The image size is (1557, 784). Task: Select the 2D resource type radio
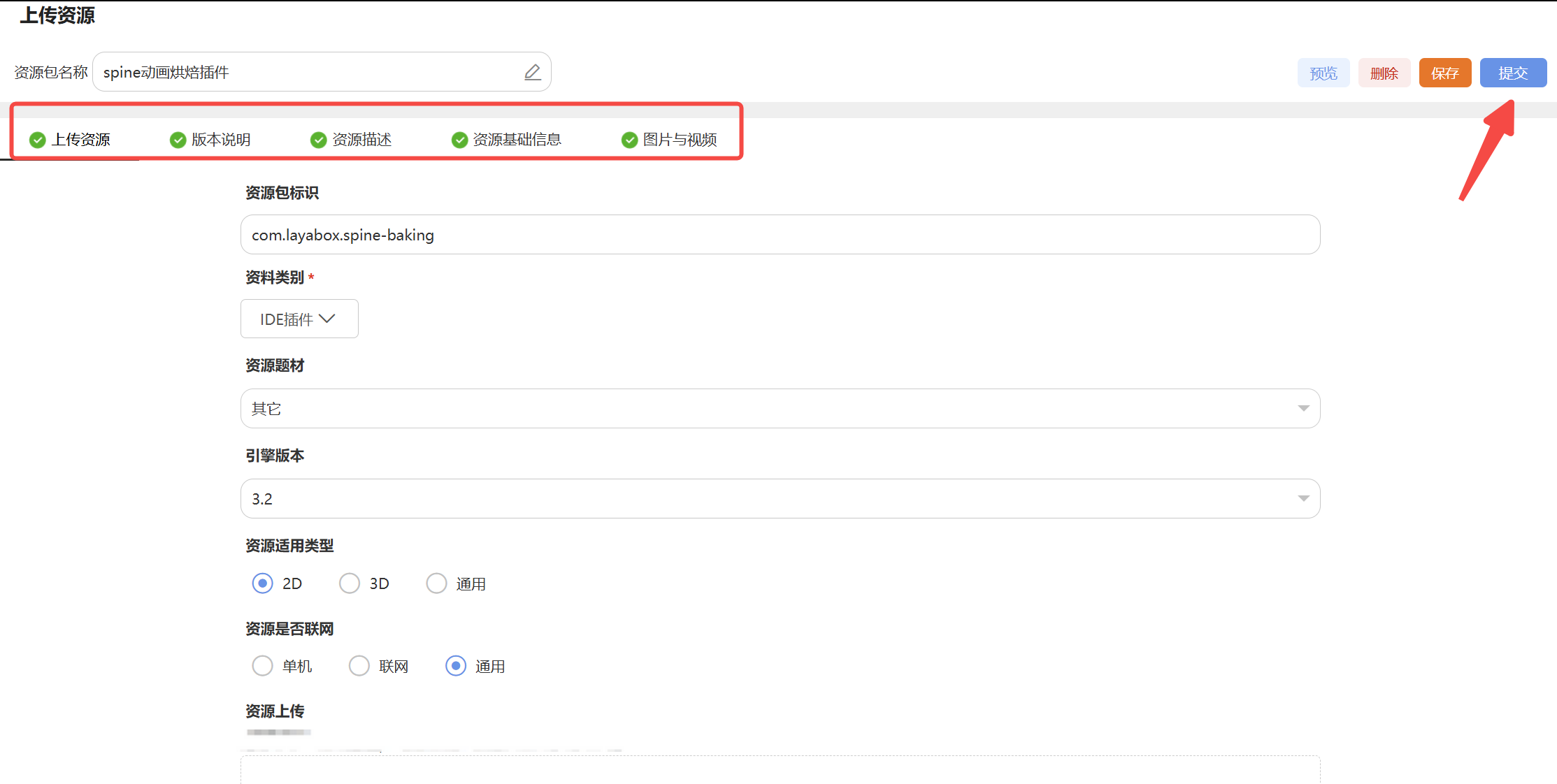point(263,583)
